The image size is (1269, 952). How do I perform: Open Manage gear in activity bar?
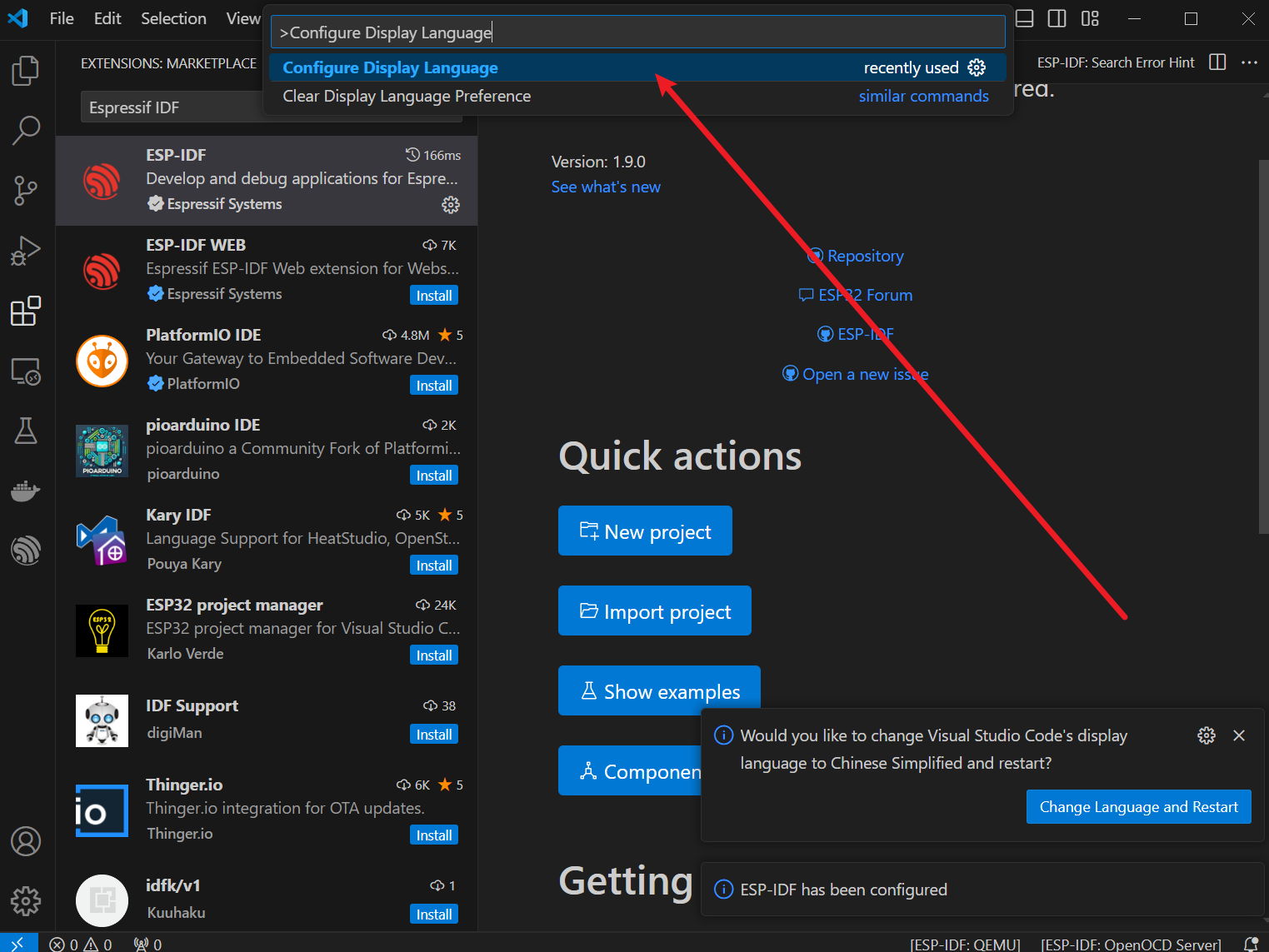click(x=26, y=901)
